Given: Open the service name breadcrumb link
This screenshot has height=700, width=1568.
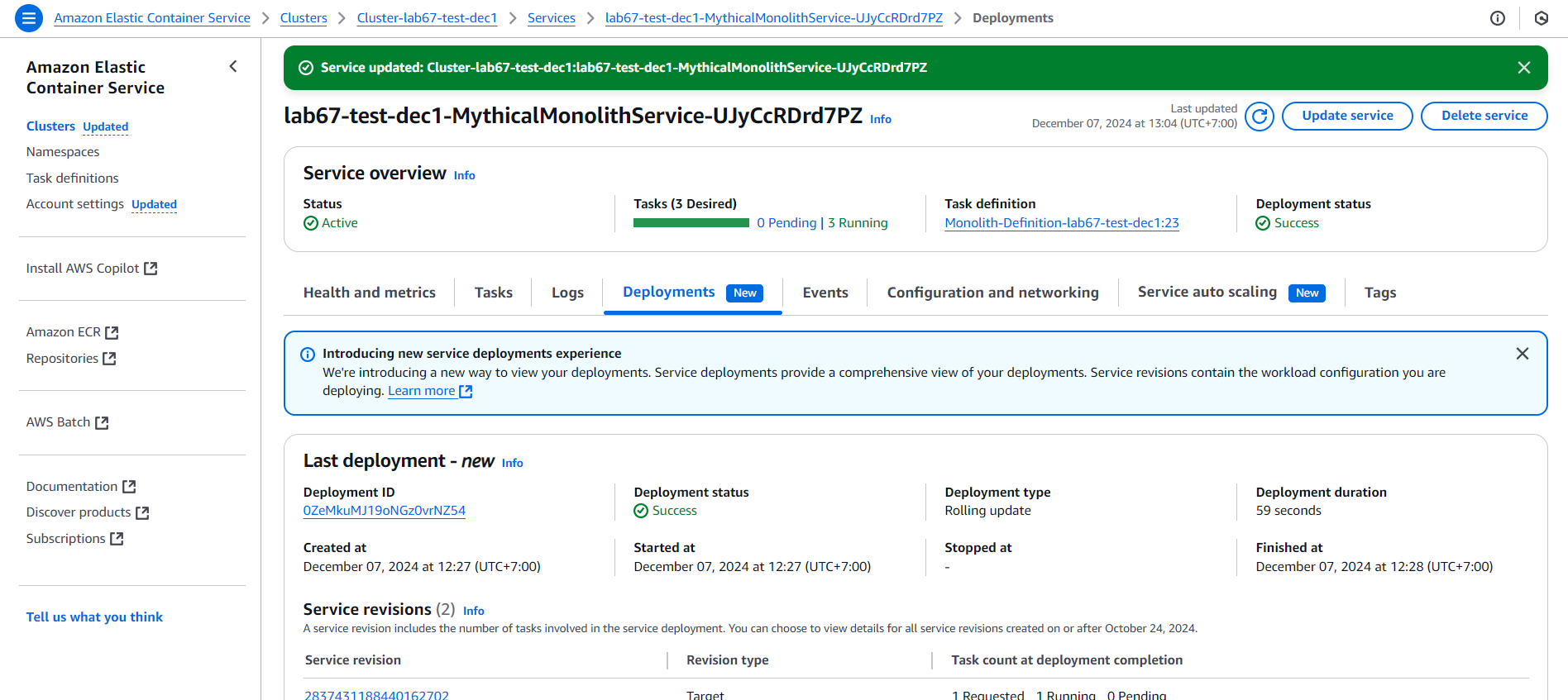Looking at the screenshot, I should click(774, 18).
